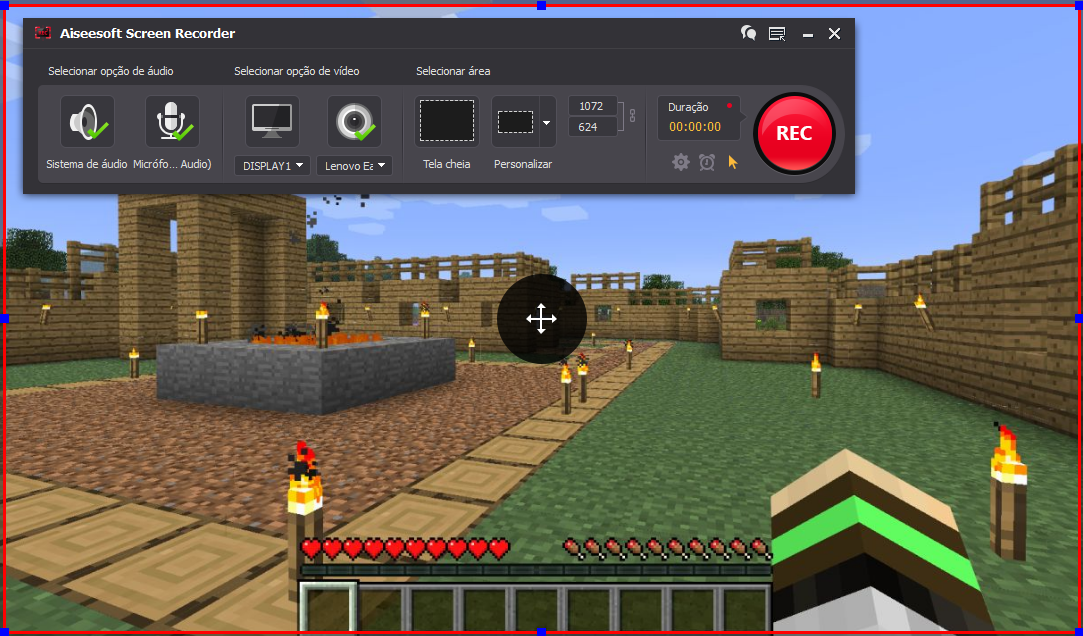Viewport: 1083px width, 636px height.
Task: Open the settings gear icon
Action: pos(681,162)
